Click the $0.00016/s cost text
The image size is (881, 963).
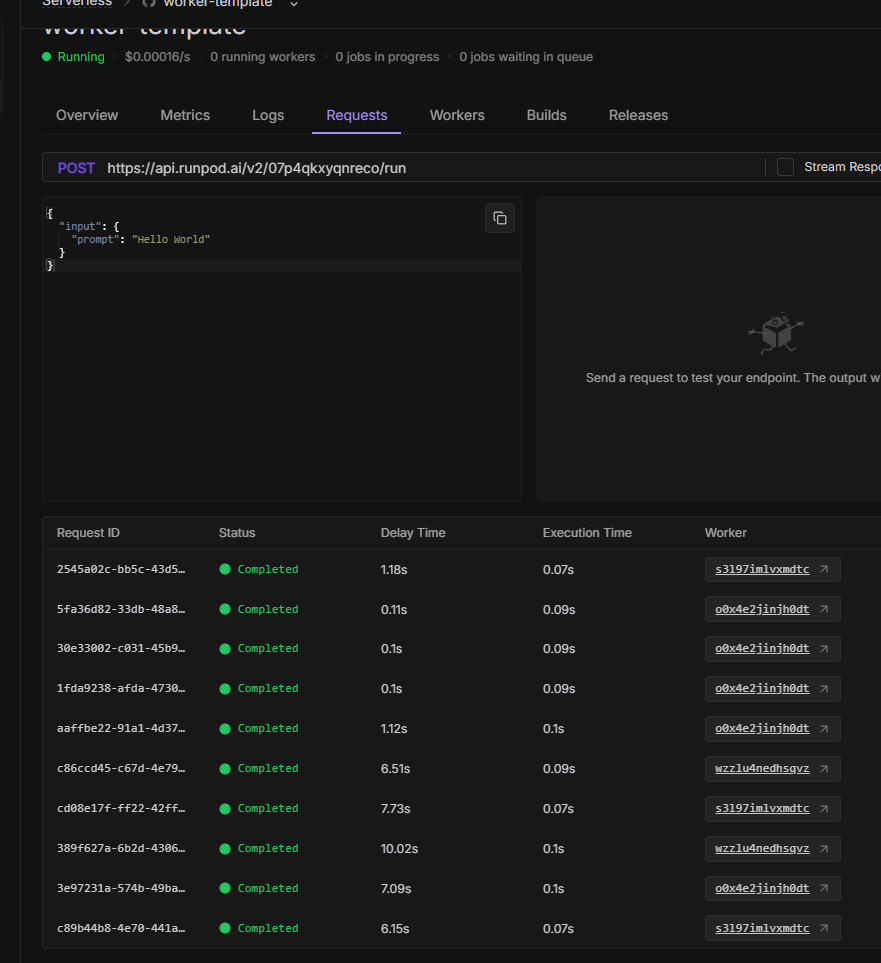(x=157, y=57)
